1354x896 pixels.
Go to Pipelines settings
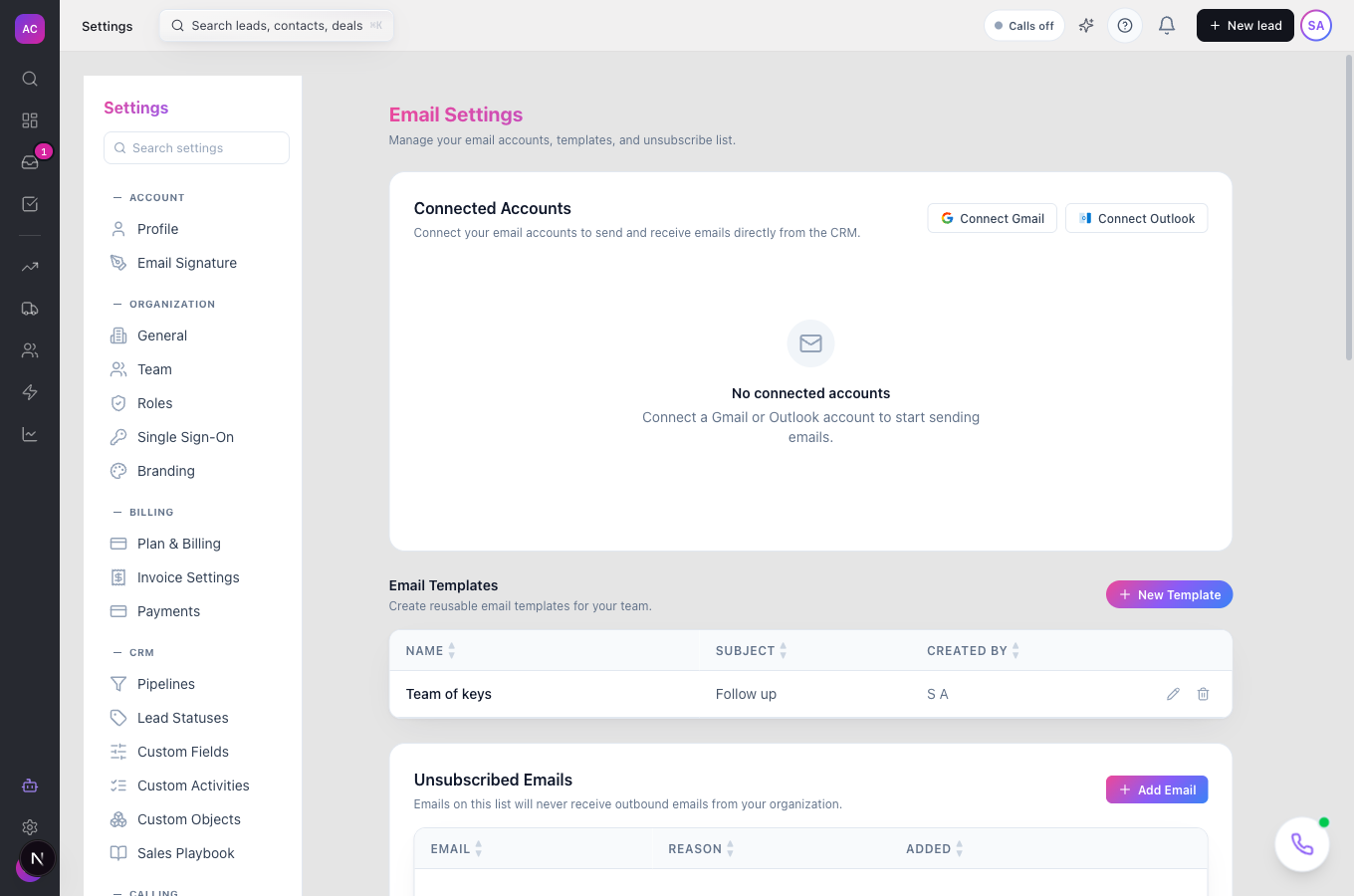click(196, 684)
